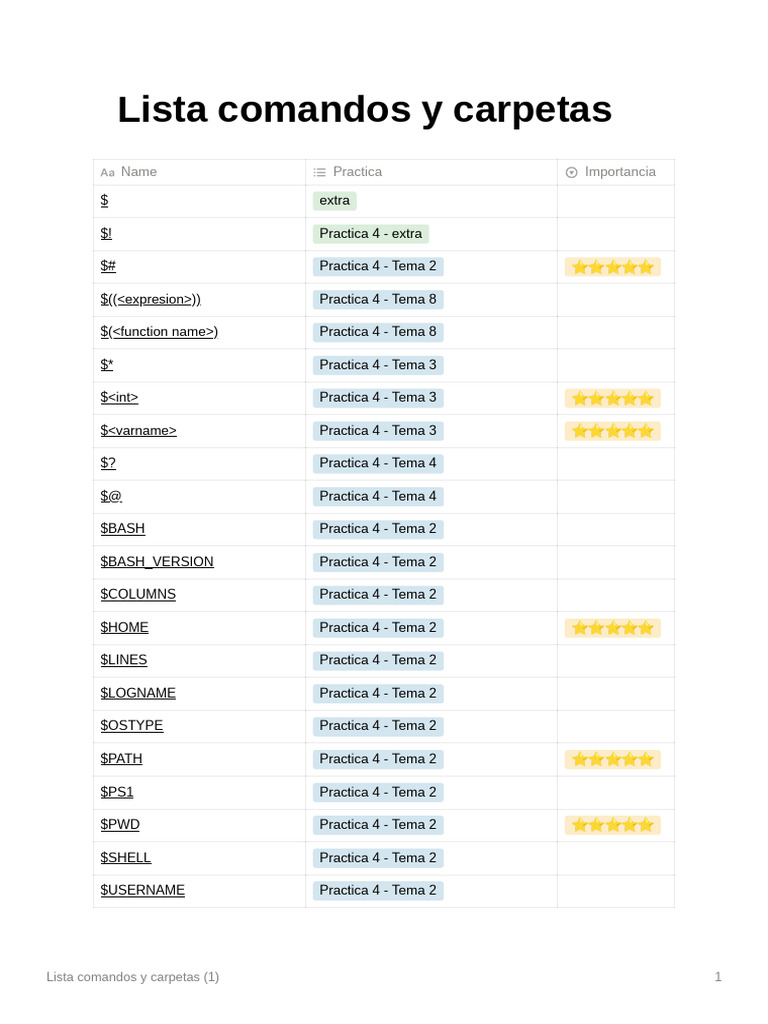Open the $COLUMNS entry link
This screenshot has width=768, height=1024.
[x=138, y=594]
